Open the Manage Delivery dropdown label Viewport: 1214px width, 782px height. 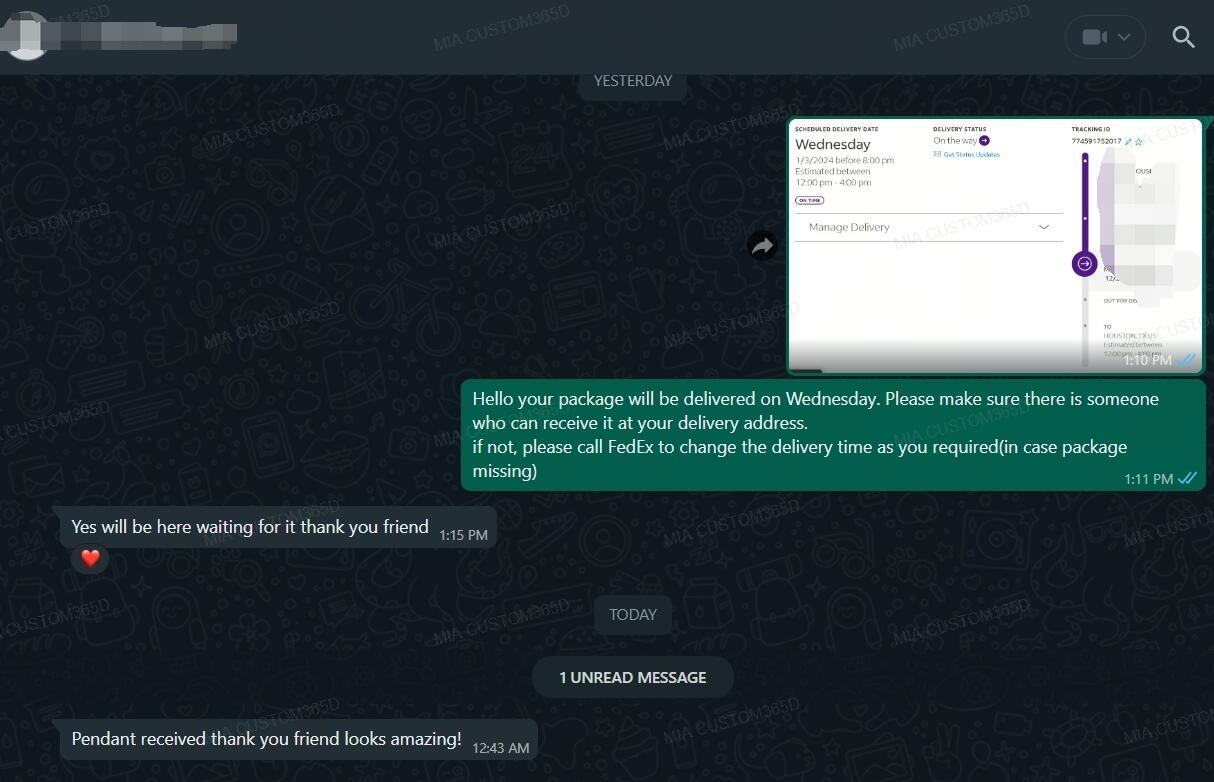849,227
